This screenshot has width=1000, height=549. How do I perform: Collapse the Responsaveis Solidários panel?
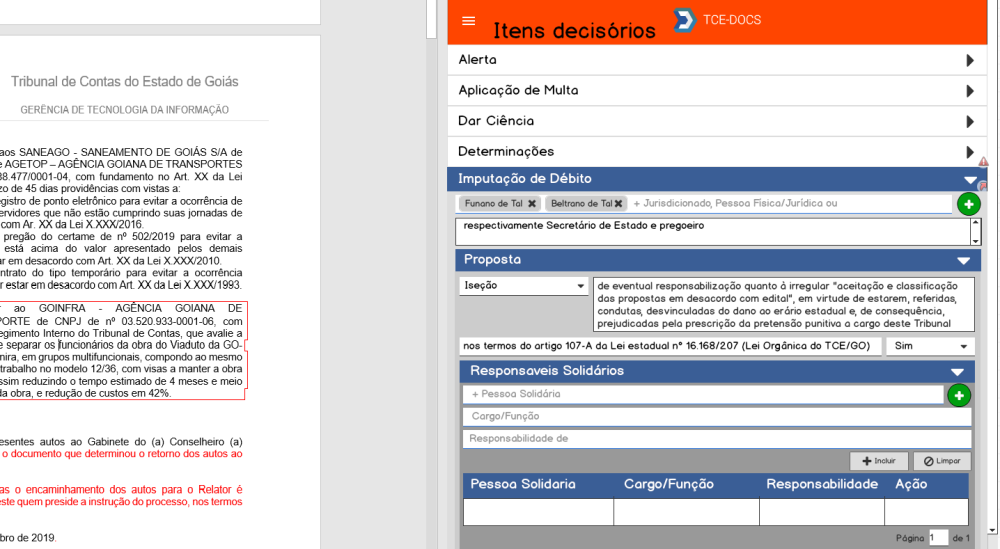click(x=957, y=371)
